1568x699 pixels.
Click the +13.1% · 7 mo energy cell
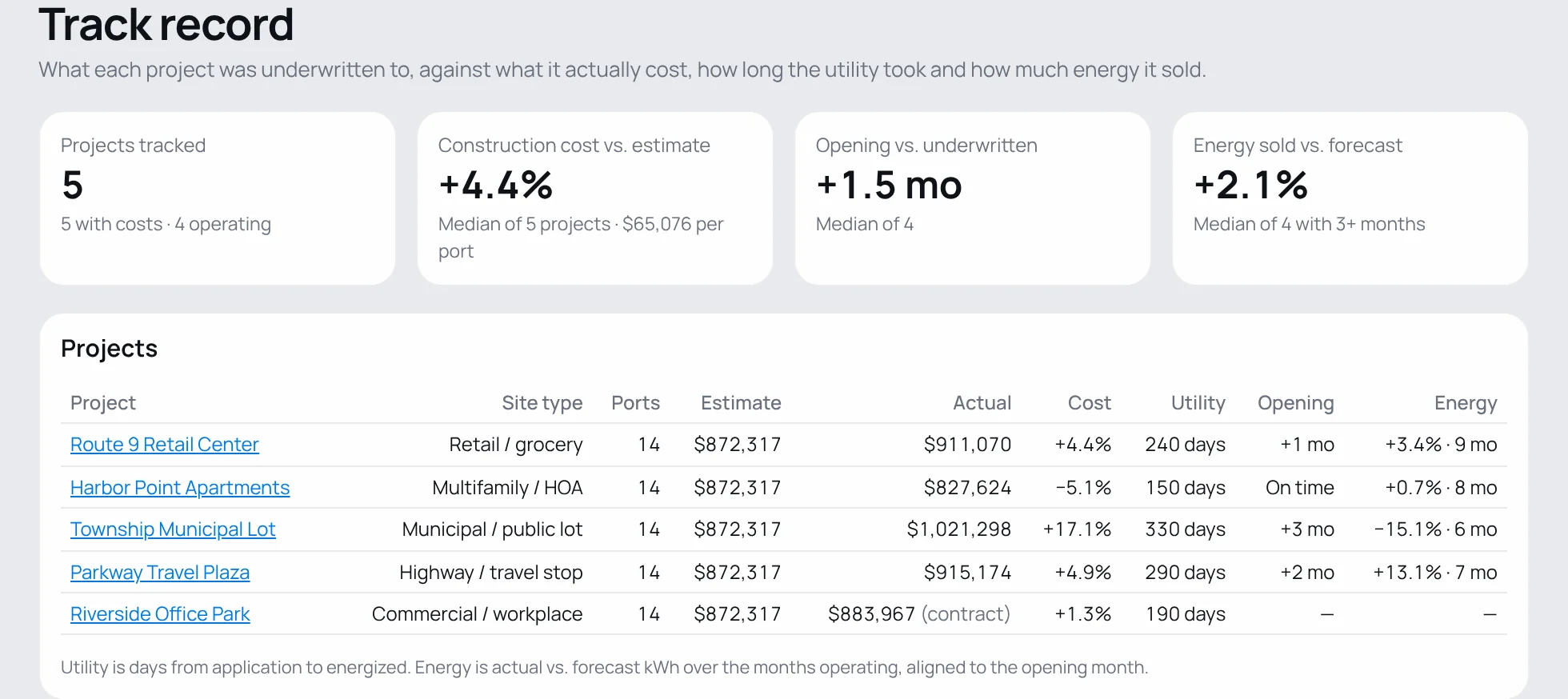(1435, 573)
